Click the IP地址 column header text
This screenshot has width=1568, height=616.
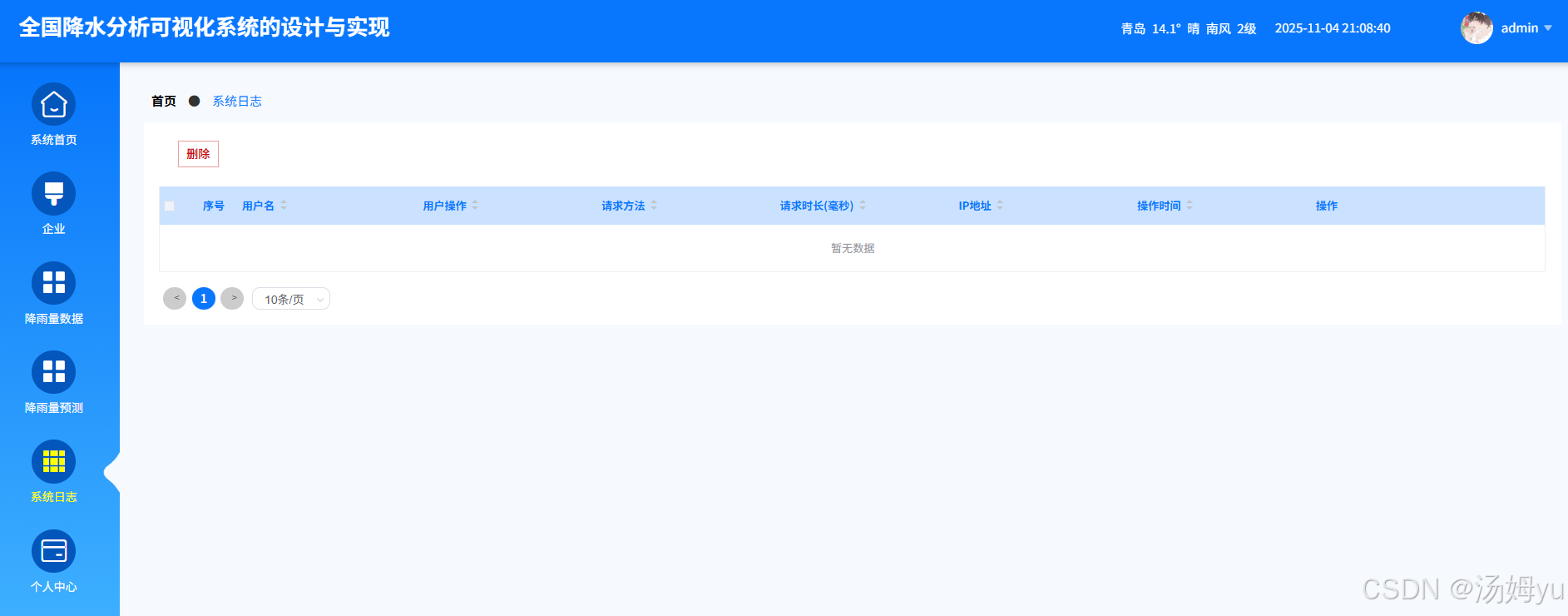point(975,206)
